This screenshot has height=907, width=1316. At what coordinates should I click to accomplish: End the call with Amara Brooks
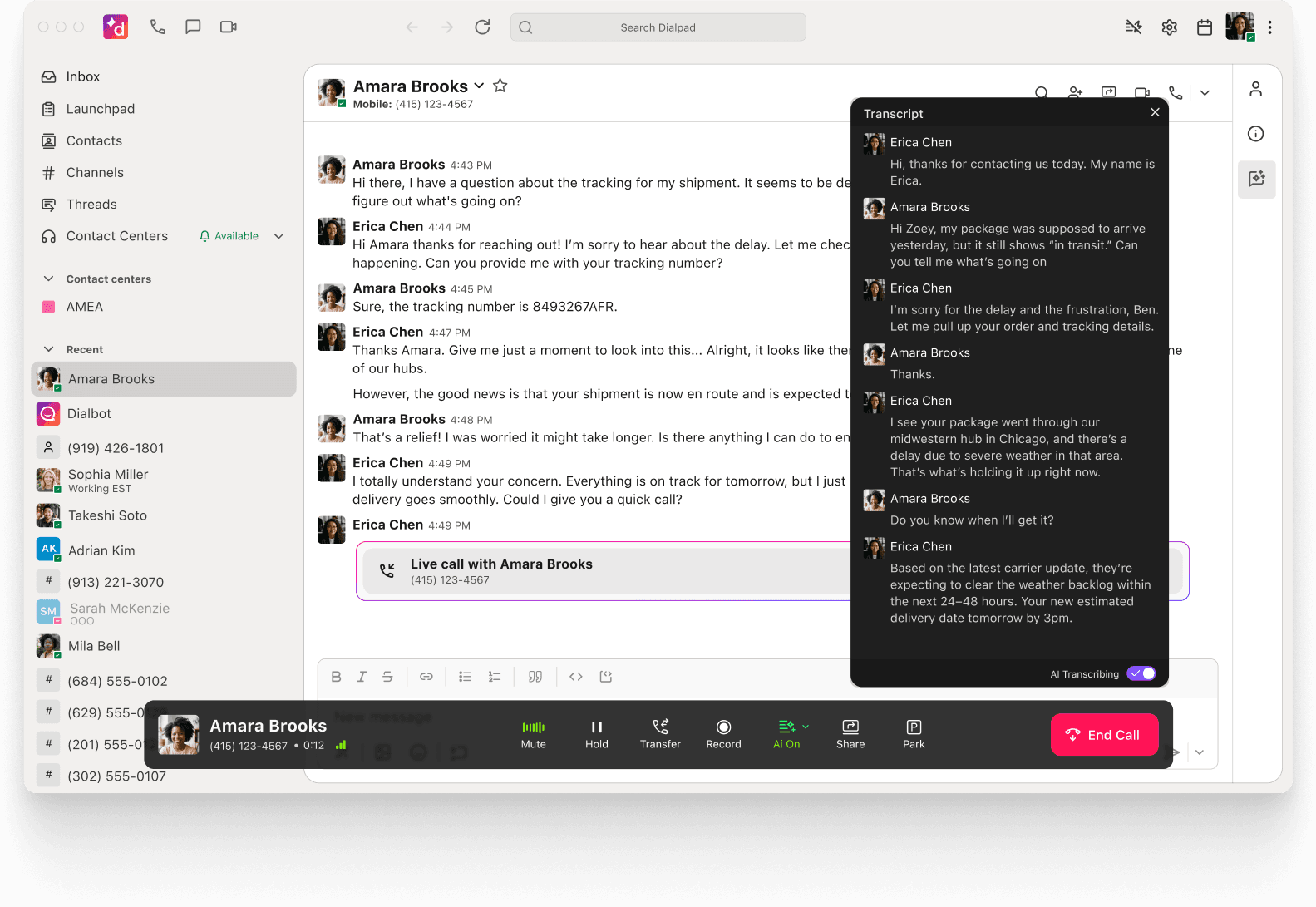pyautogui.click(x=1104, y=735)
